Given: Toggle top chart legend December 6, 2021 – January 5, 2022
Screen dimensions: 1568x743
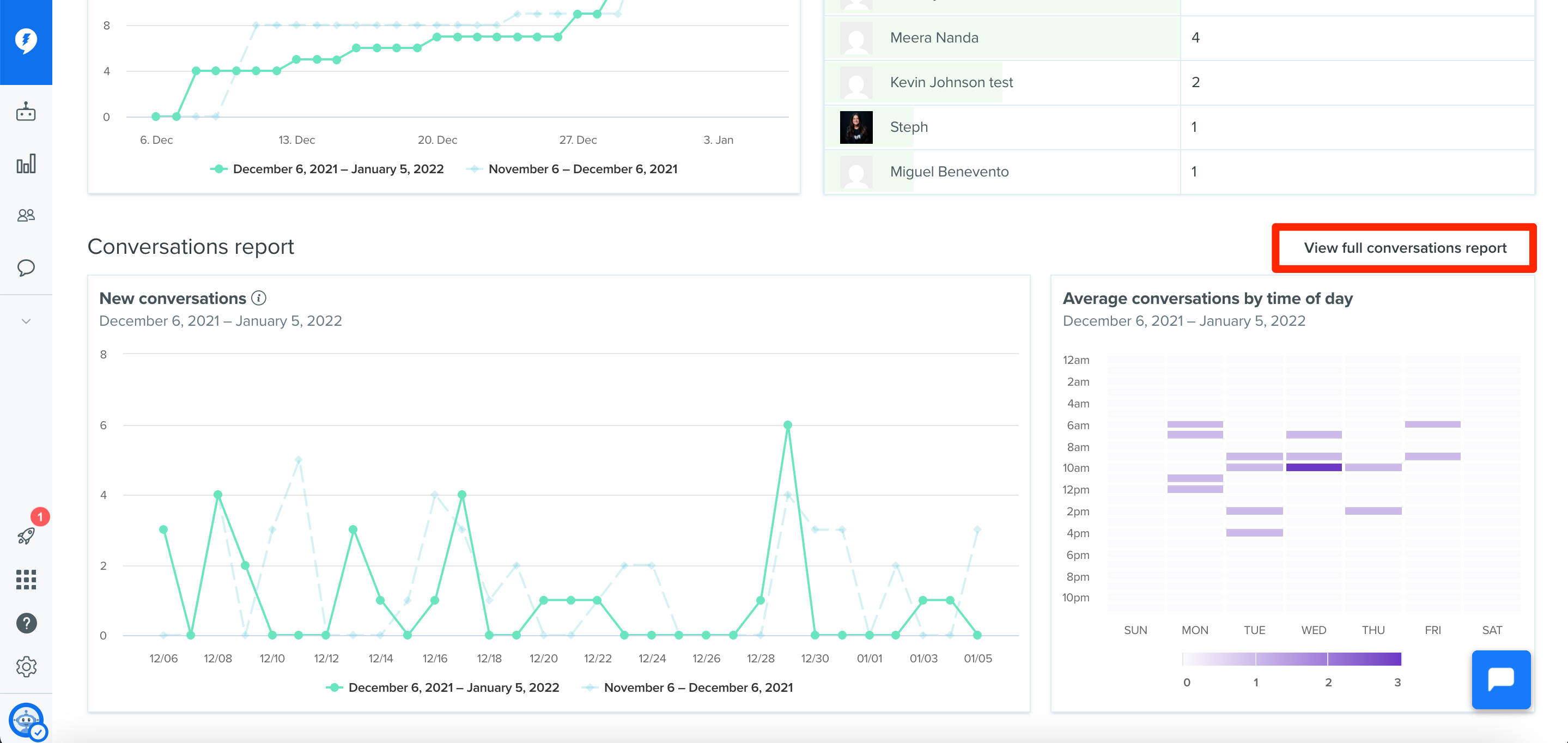Looking at the screenshot, I should 327,169.
